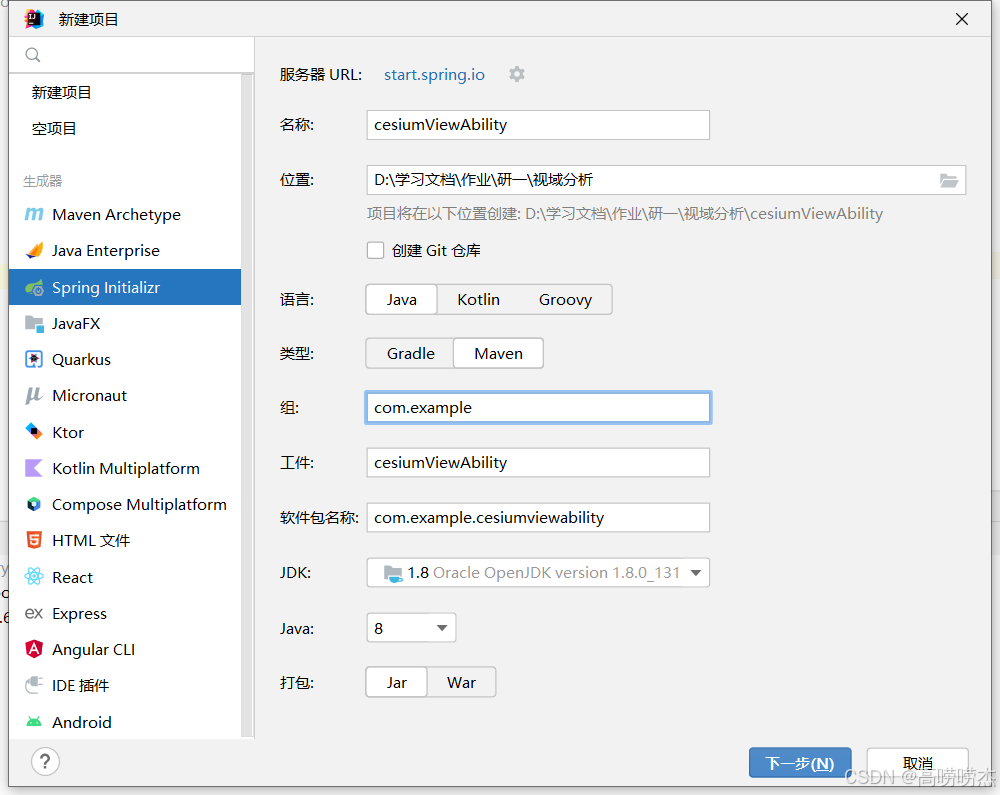This screenshot has width=1000, height=795.
Task: Click the Spring Initializr leaf icon
Action: point(34,288)
